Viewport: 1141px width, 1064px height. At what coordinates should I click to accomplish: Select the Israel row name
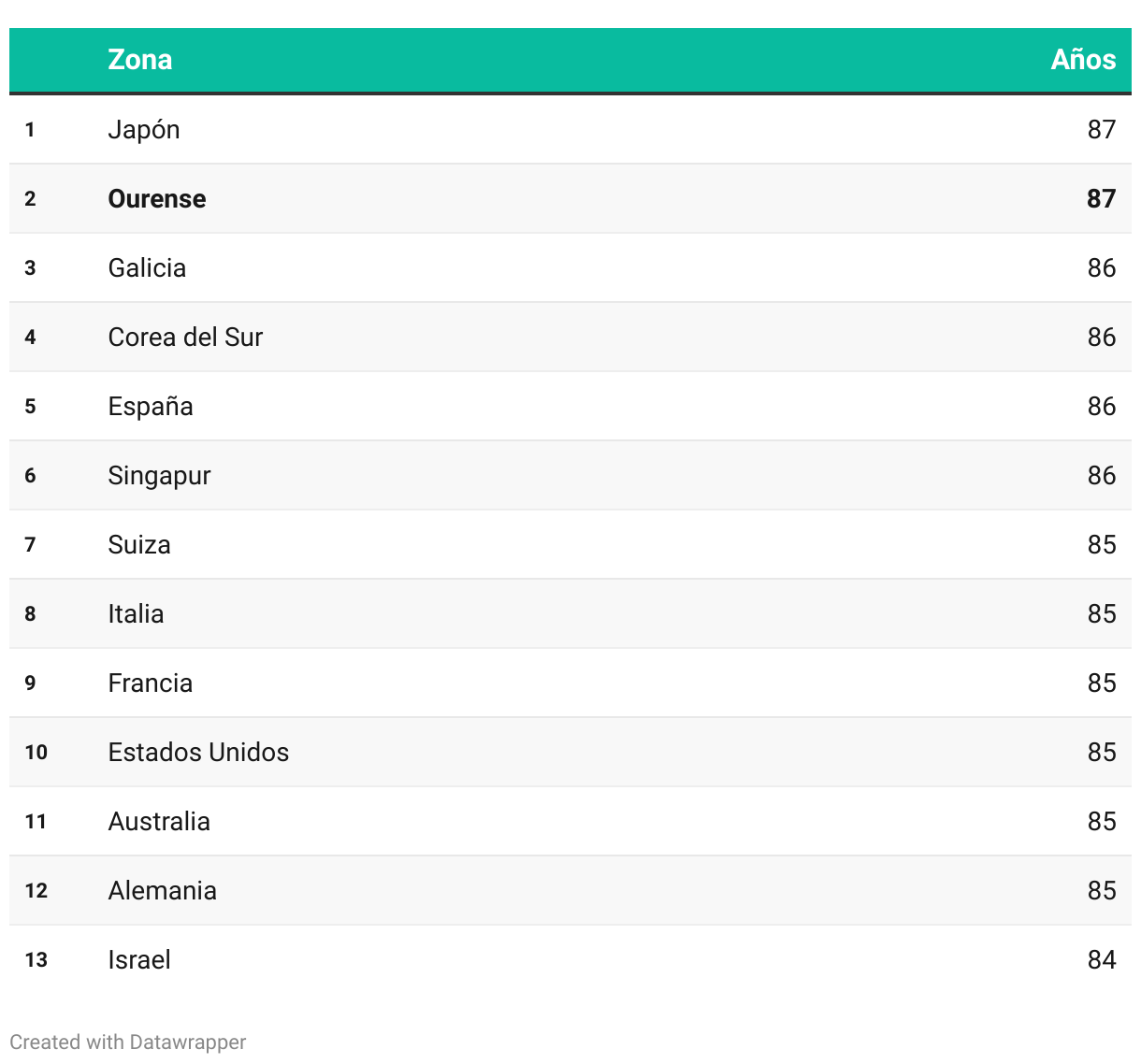tap(139, 959)
